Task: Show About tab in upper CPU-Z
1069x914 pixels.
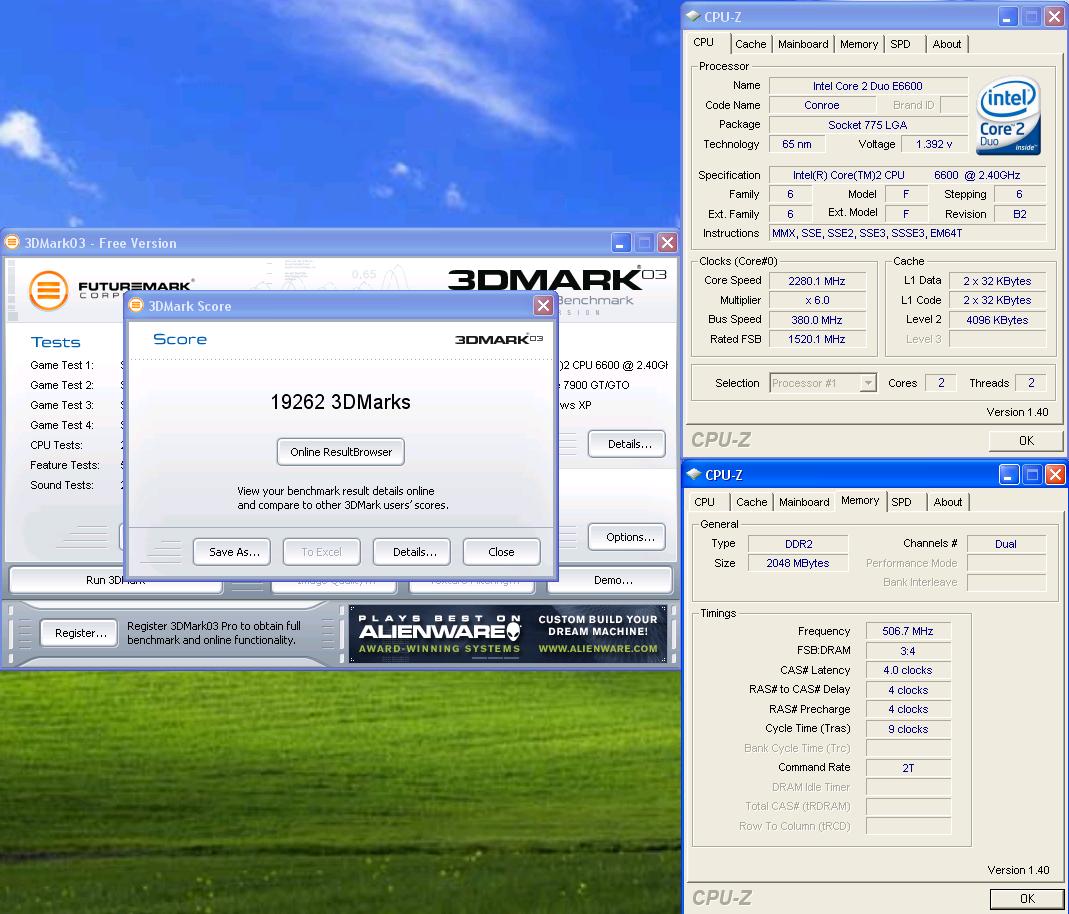Action: click(x=947, y=44)
